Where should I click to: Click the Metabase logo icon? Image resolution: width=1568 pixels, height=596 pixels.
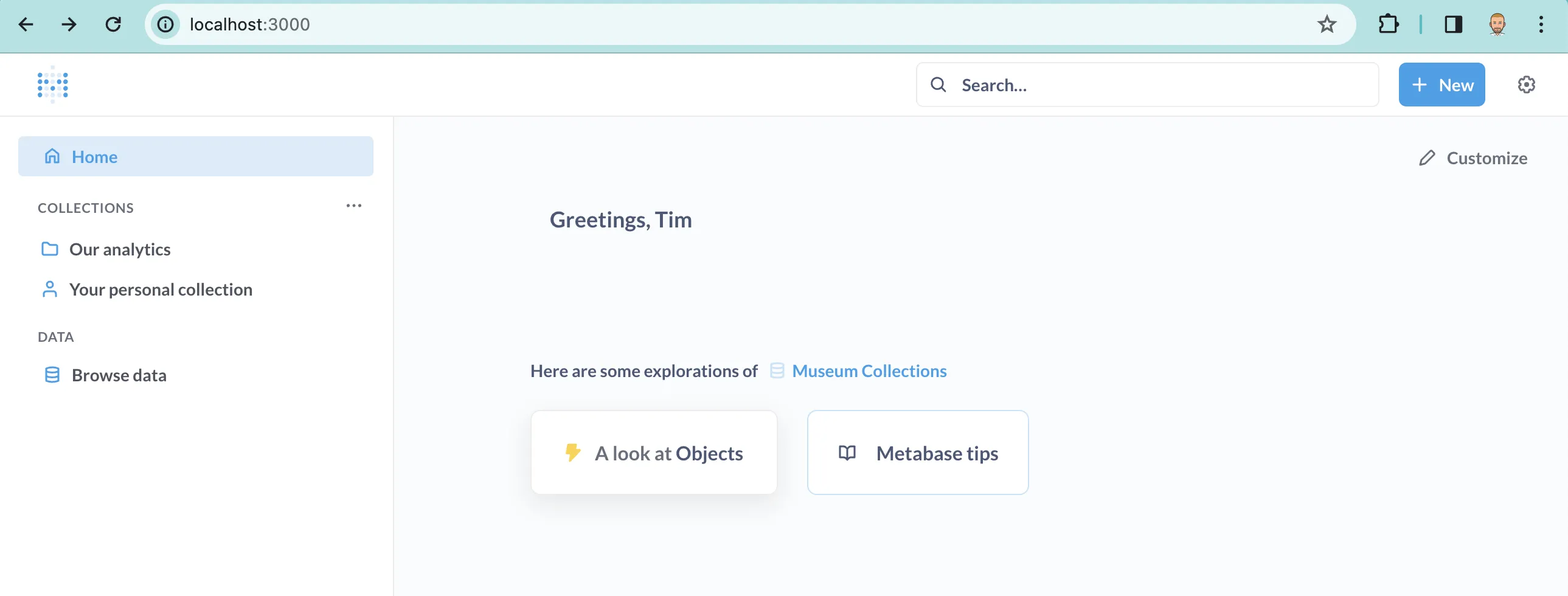pyautogui.click(x=52, y=85)
